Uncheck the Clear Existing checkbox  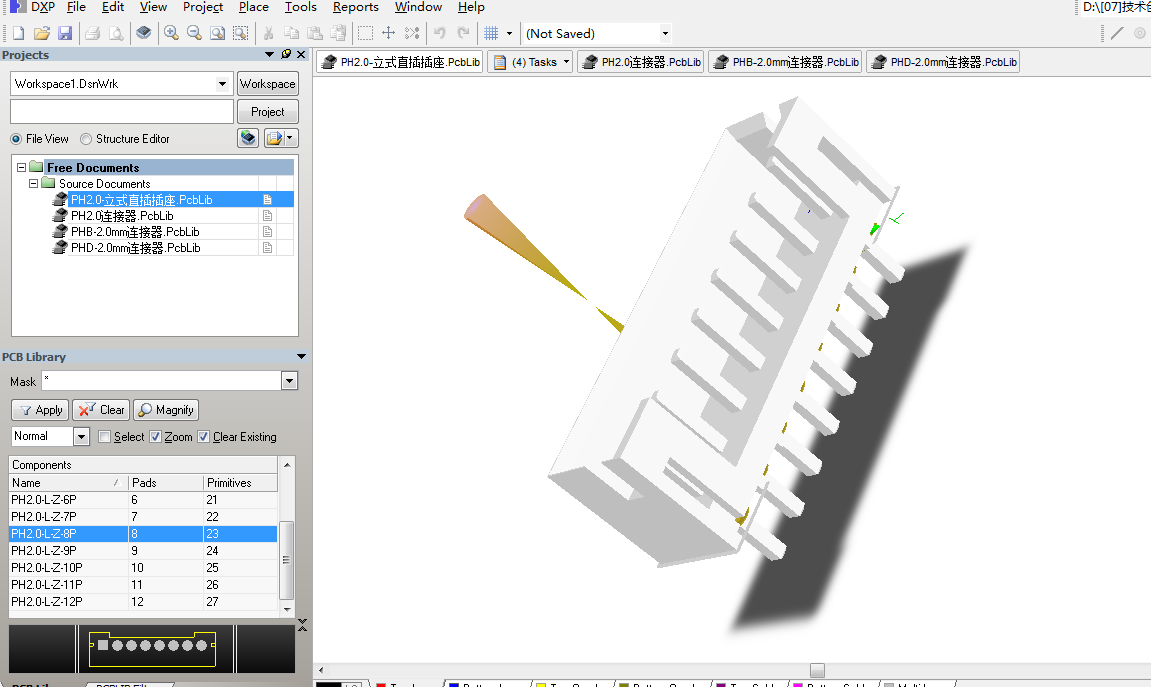coord(203,437)
